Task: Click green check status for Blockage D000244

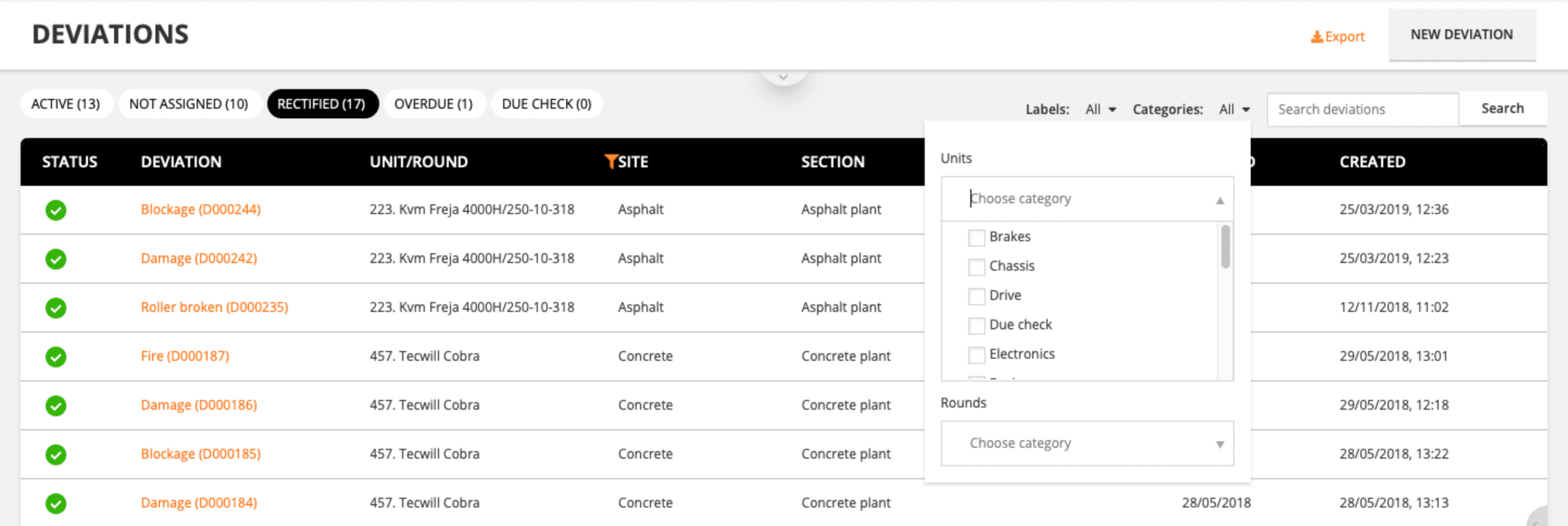Action: [x=56, y=210]
